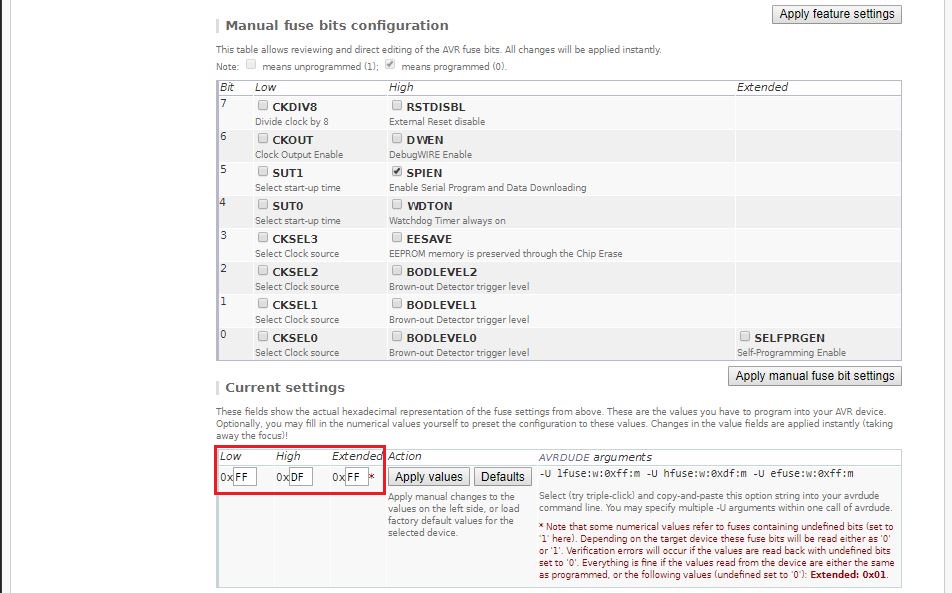
Task: Click the Apply values button
Action: pos(429,477)
